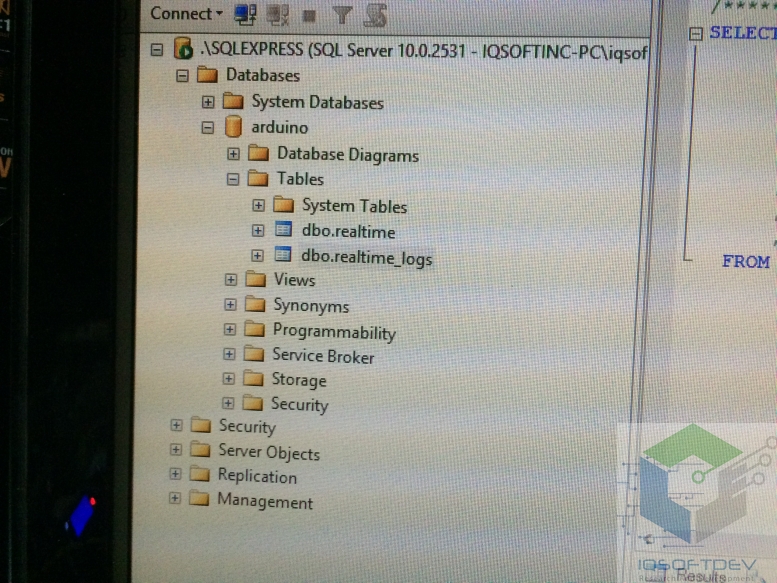This screenshot has height=583, width=777.
Task: Select the 'Storage' label
Action: (299, 380)
